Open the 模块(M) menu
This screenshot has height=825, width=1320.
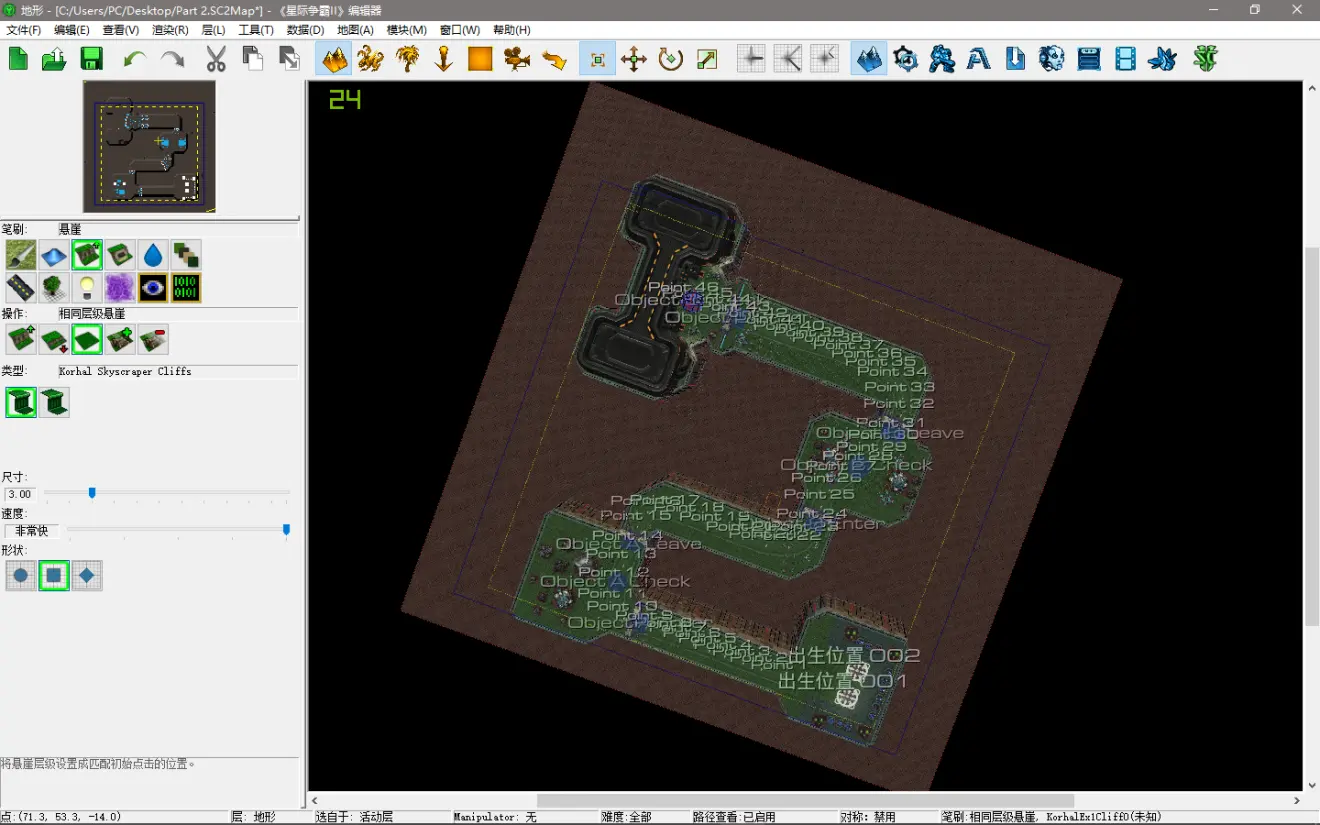tap(407, 30)
